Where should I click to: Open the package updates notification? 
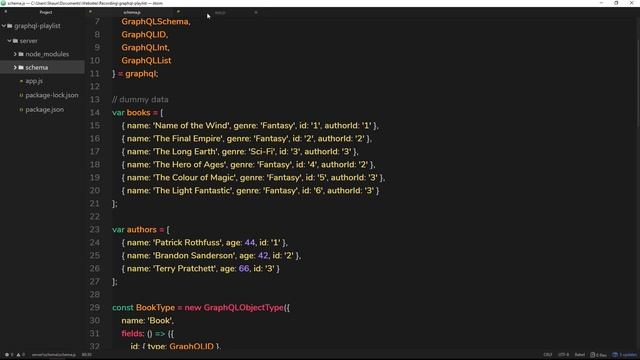(x=624, y=355)
